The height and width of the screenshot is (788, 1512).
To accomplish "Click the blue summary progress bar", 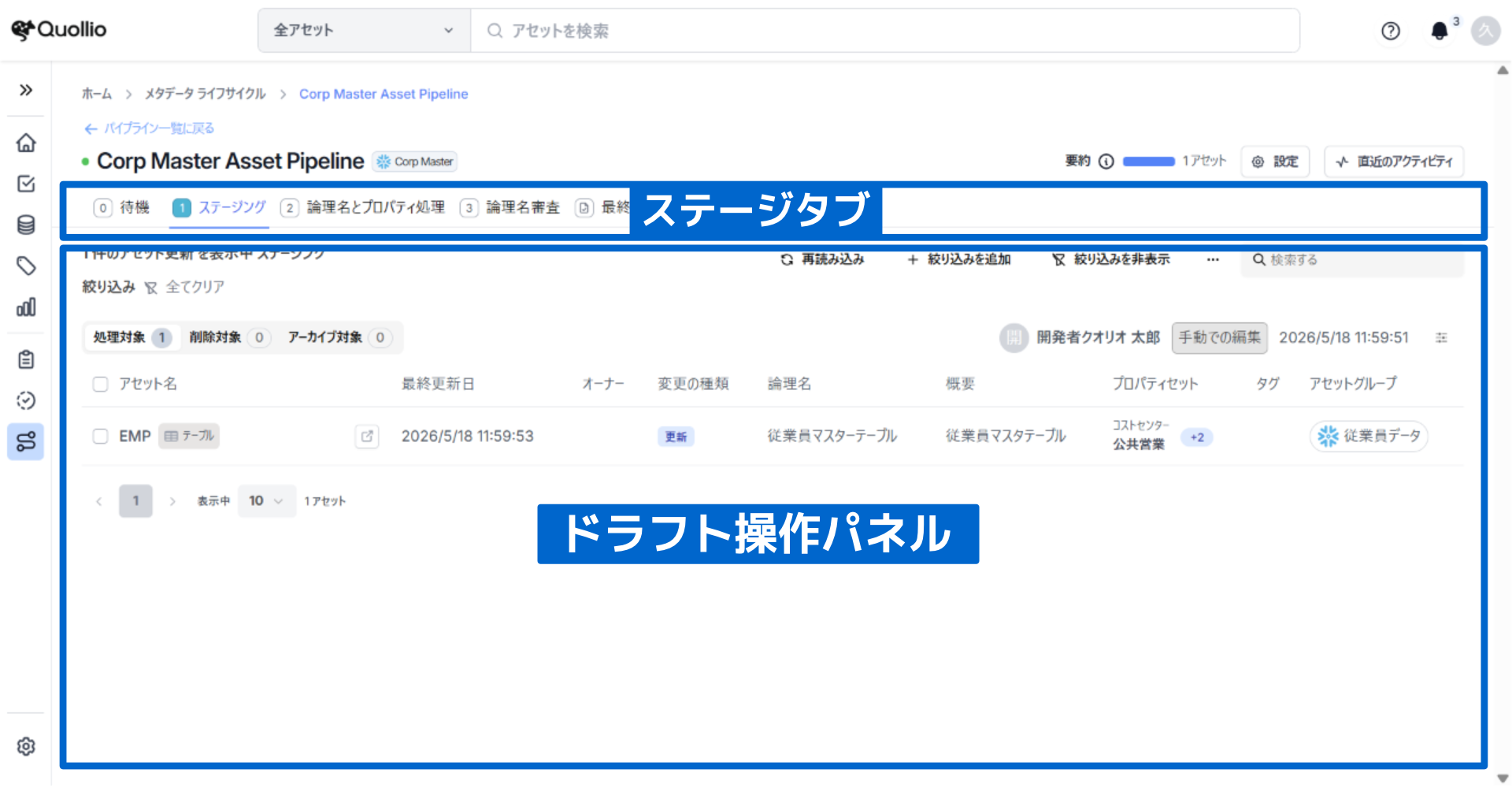I will (x=1149, y=162).
